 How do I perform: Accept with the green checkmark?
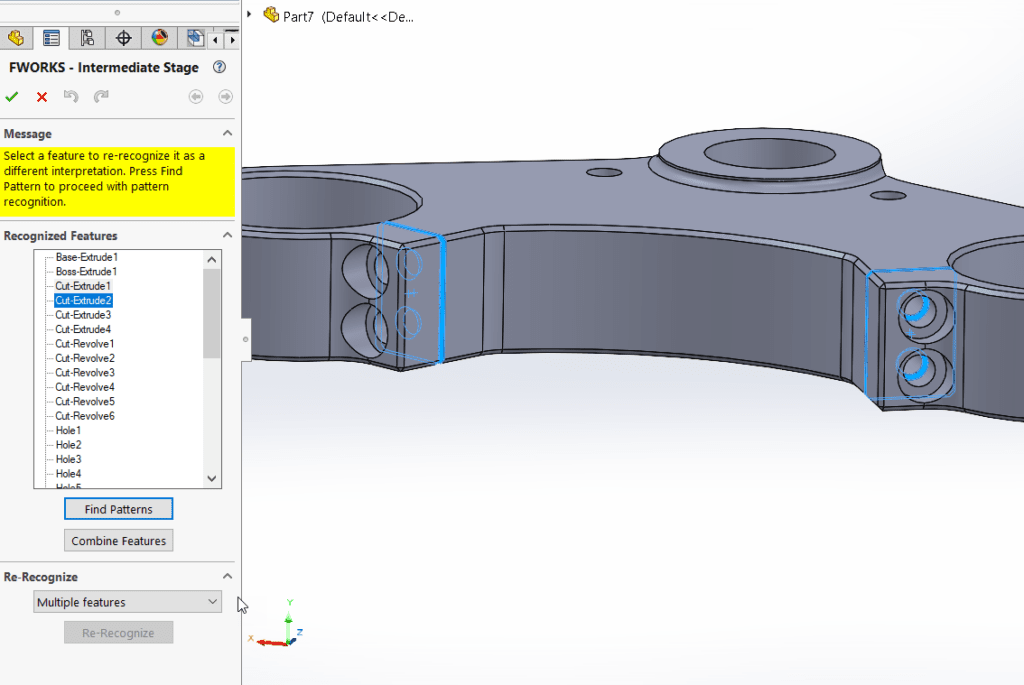(12, 97)
